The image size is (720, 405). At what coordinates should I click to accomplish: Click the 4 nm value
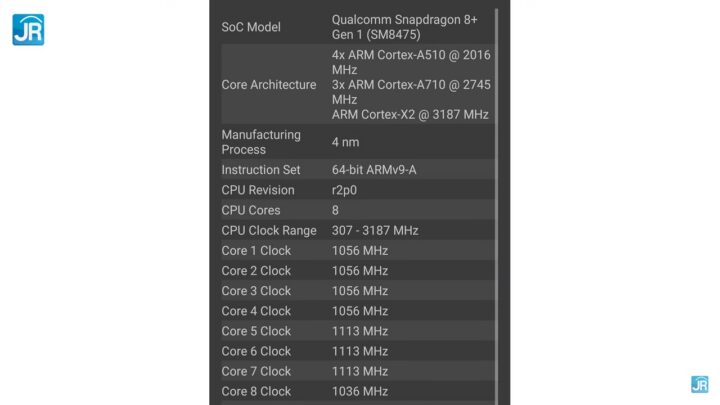click(345, 142)
